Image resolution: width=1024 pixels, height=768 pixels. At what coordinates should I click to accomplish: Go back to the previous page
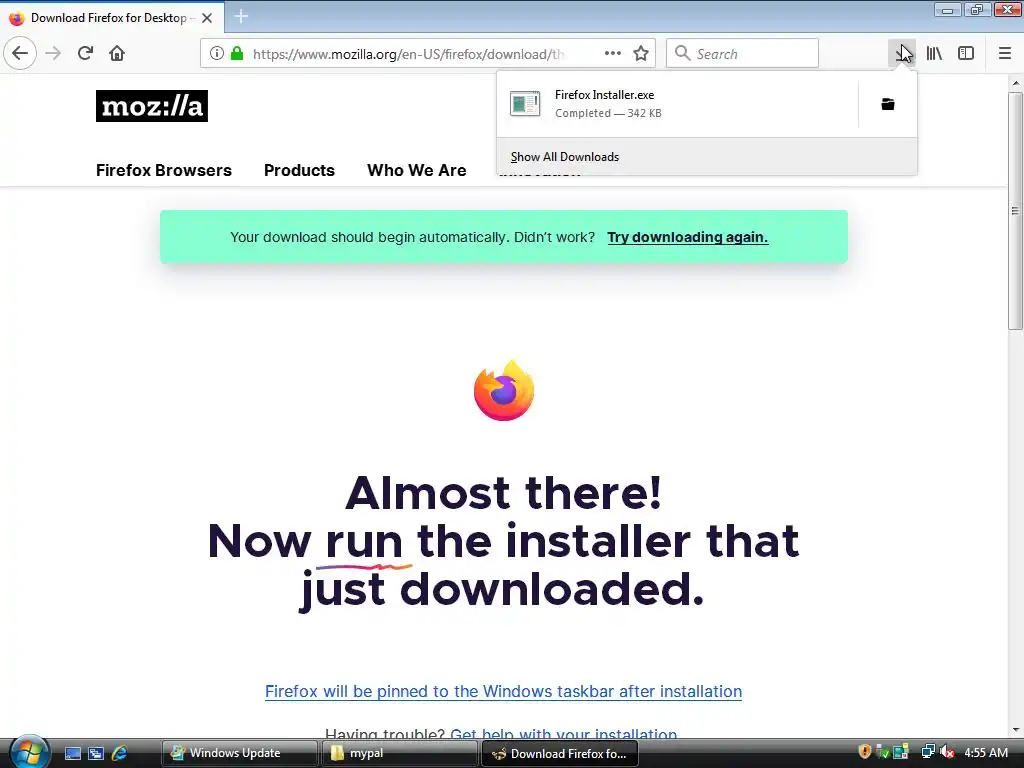pyautogui.click(x=20, y=53)
